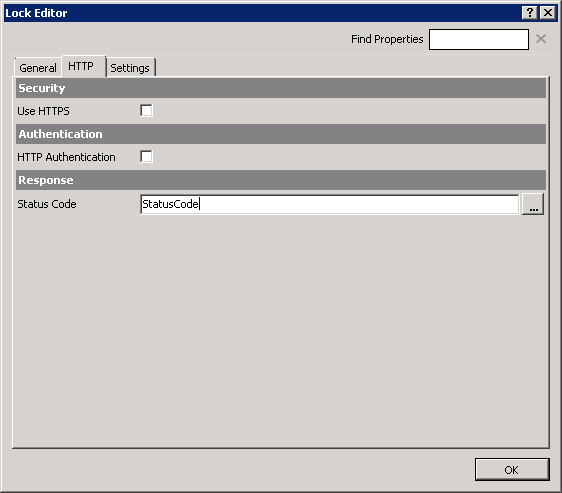562x493 pixels.
Task: Open the Status Code browse ellipsis button
Action: point(533,204)
